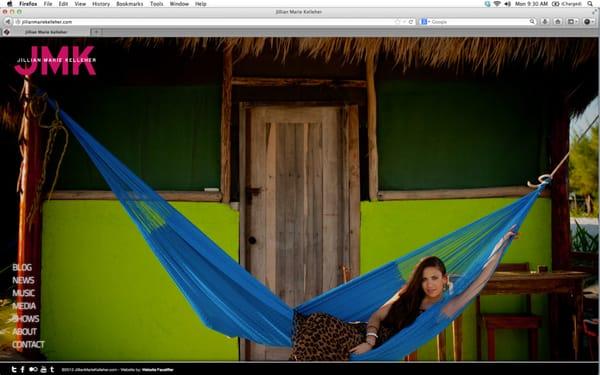Image resolution: width=600 pixels, height=375 pixels.
Task: Open the Twitter link in the footer
Action: pyautogui.click(x=14, y=369)
